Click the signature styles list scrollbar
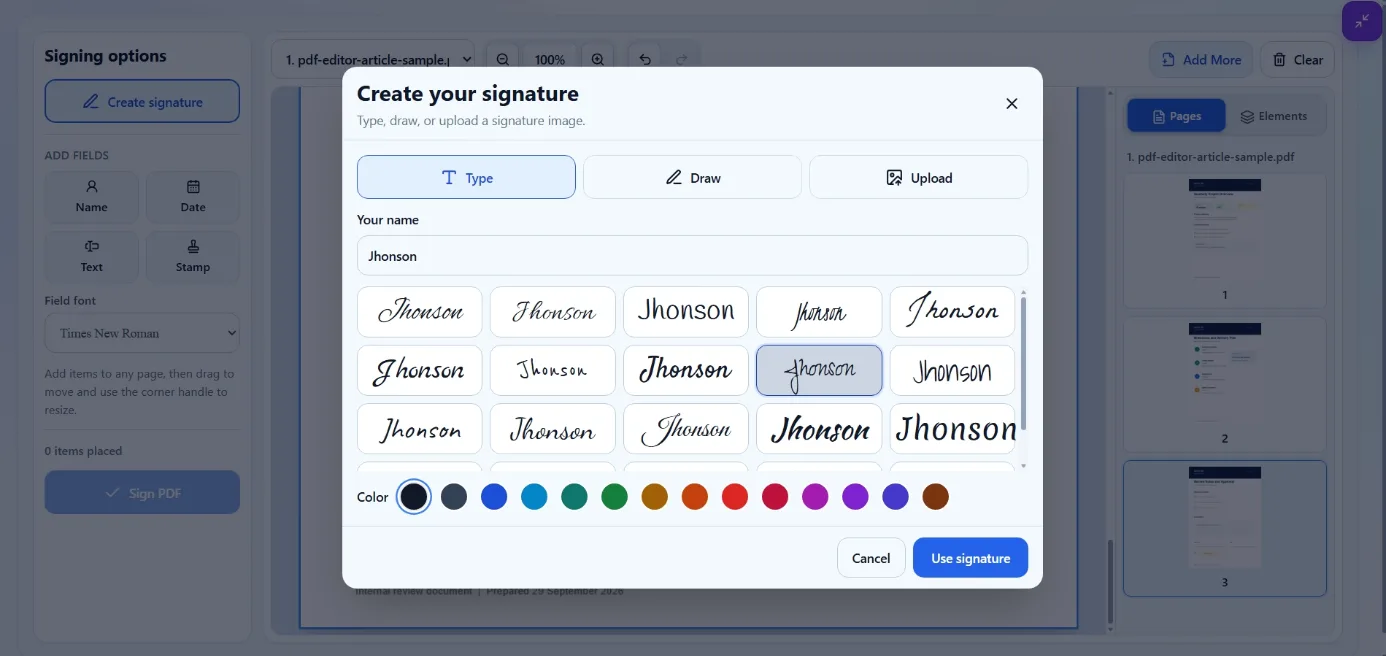Image resolution: width=1386 pixels, height=656 pixels. click(1023, 362)
